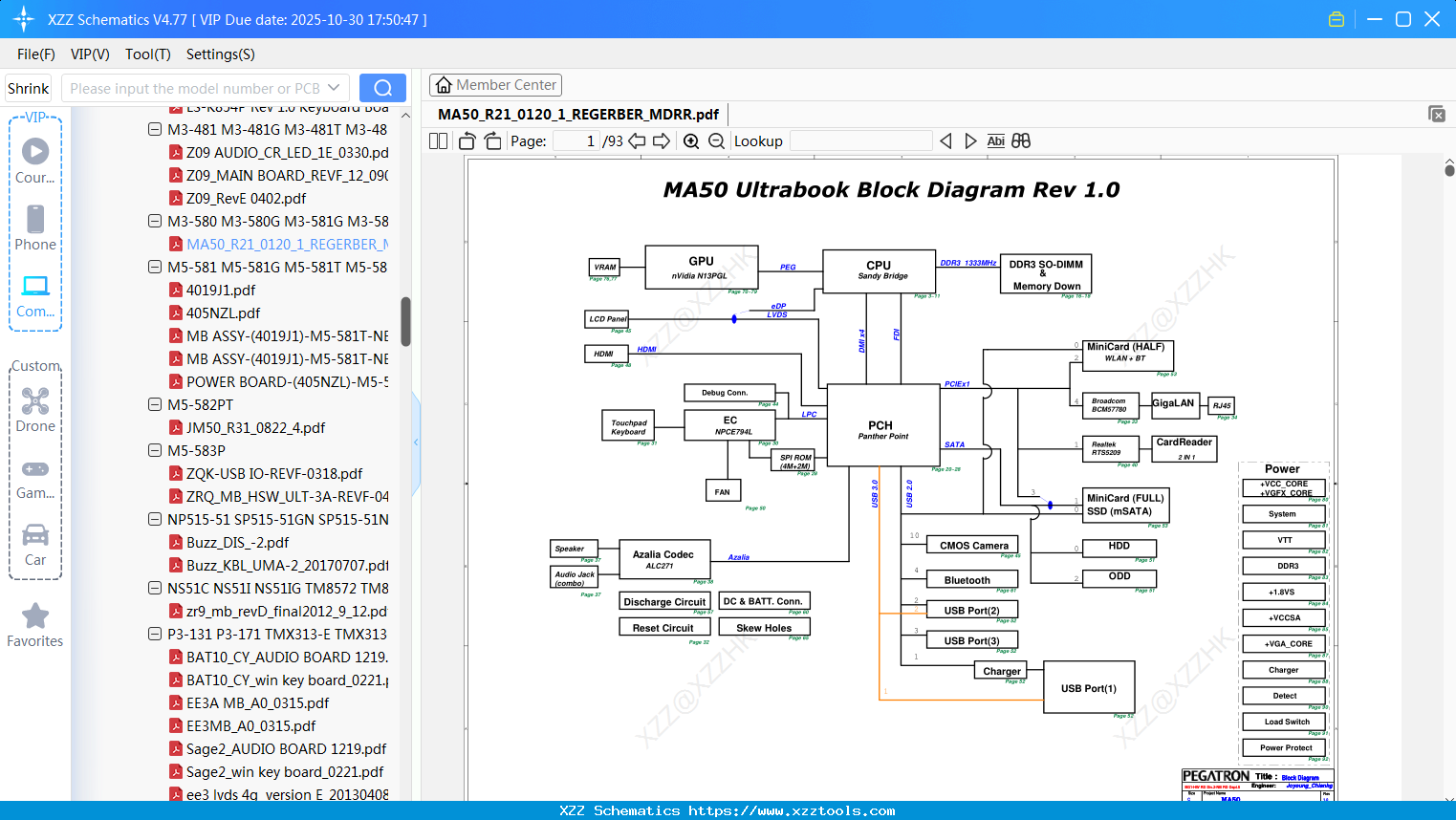The height and width of the screenshot is (820, 1456).
Task: Open the Drone category in sidebar
Action: point(35,409)
